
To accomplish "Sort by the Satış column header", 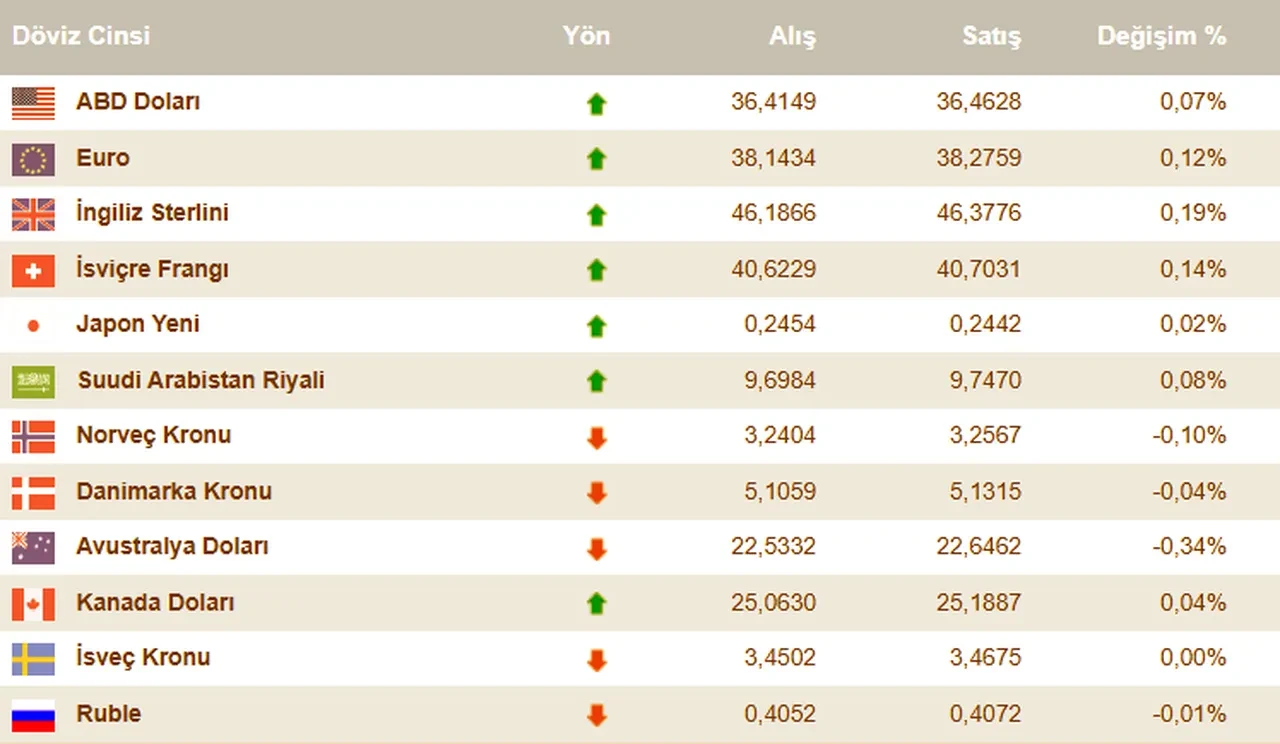I will (x=991, y=36).
